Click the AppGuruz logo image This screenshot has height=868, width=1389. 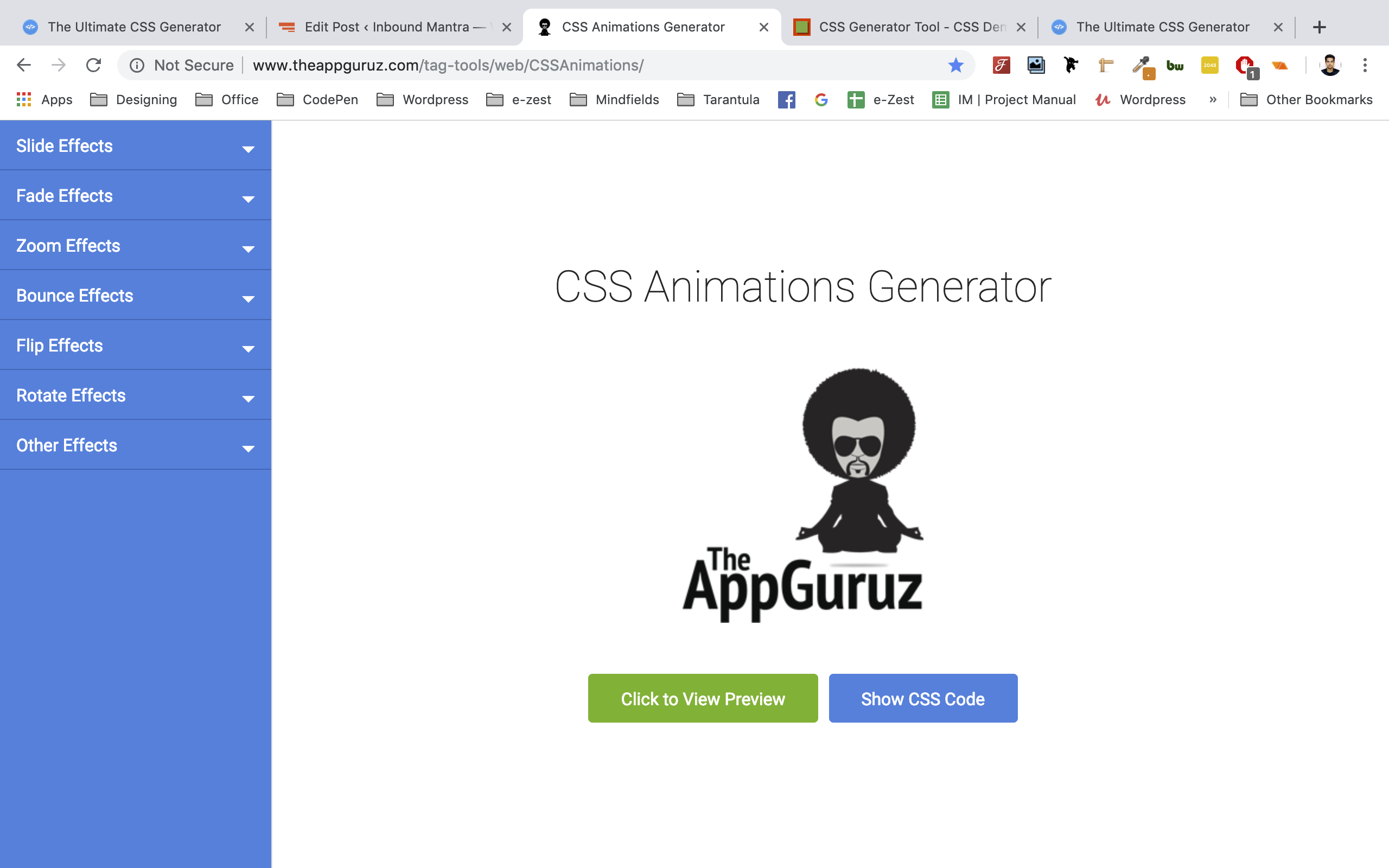(x=802, y=495)
